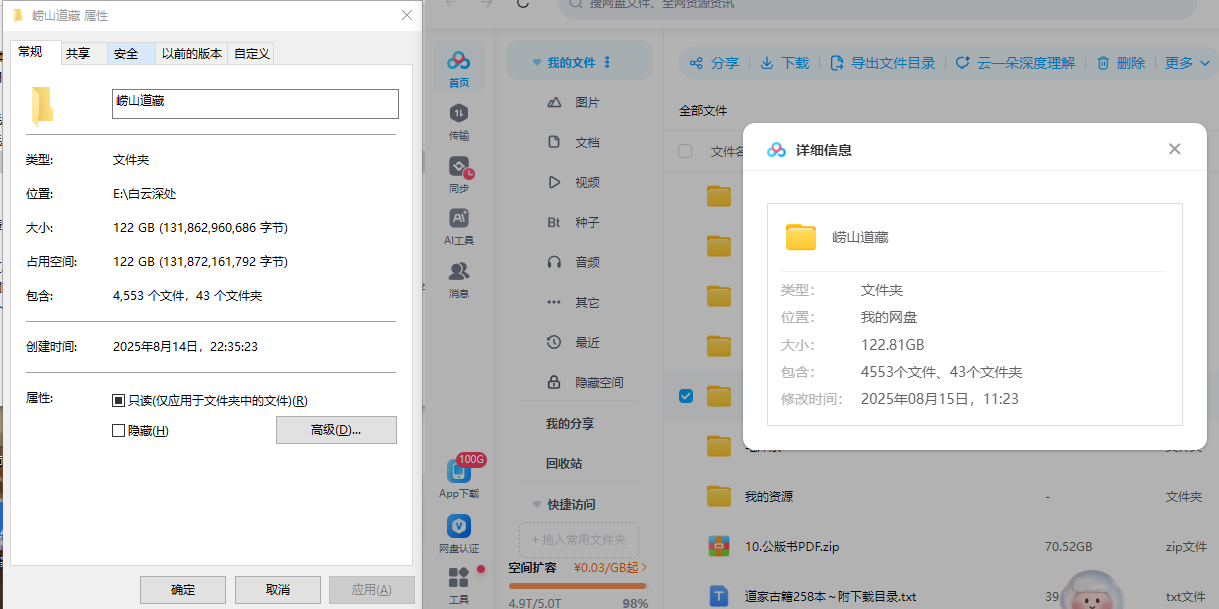Open the 传输 transfer icon in sidebar
The image size is (1219, 609).
[x=459, y=115]
